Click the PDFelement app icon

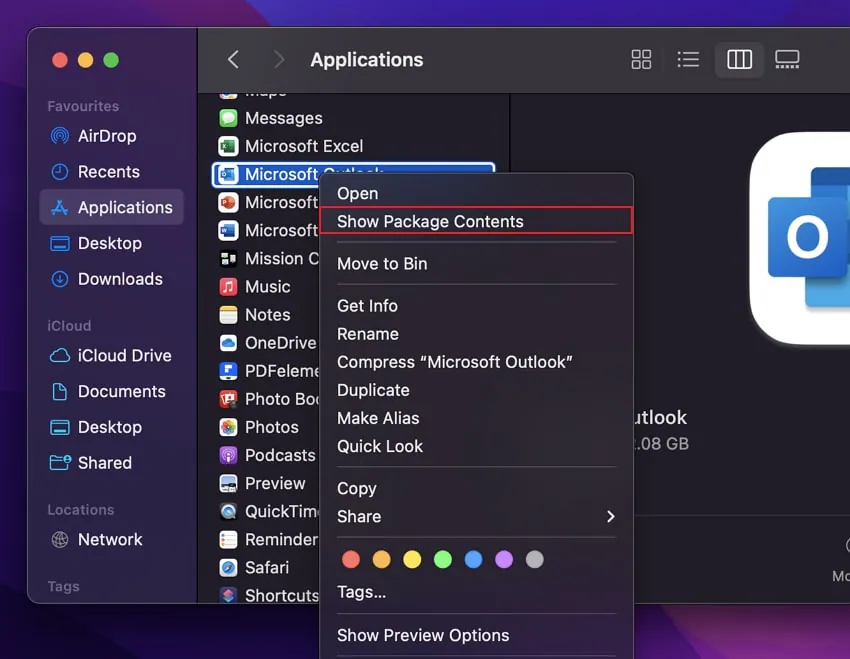coord(228,371)
